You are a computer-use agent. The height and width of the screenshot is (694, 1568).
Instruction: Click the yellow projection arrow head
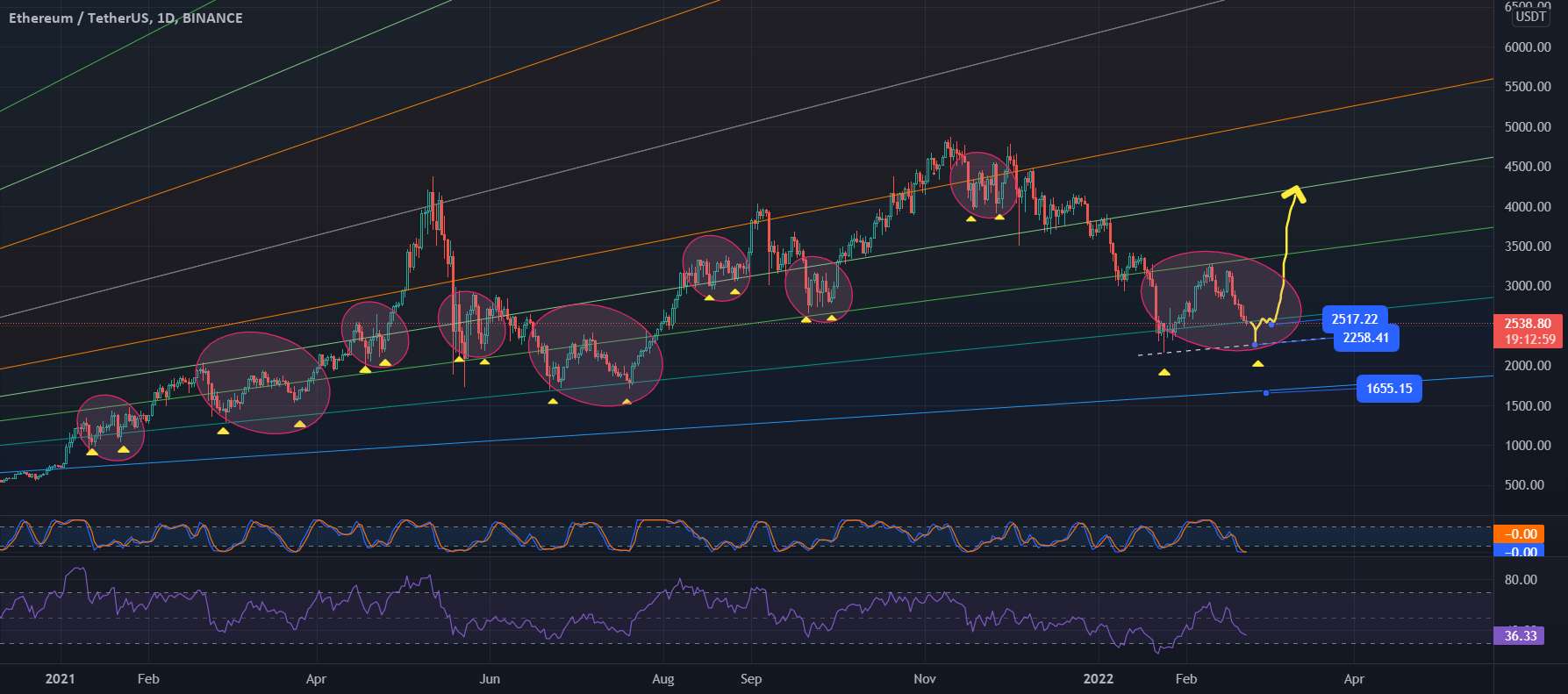1292,194
